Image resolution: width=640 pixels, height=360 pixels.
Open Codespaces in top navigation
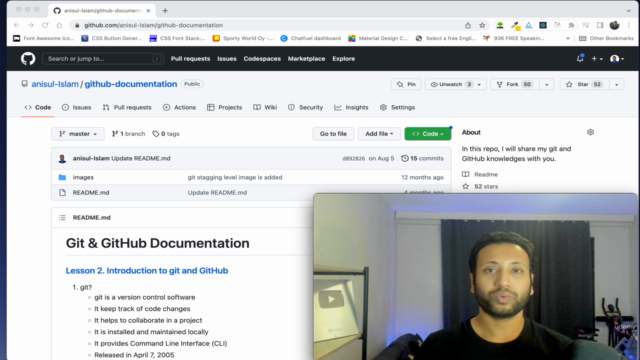click(x=262, y=59)
